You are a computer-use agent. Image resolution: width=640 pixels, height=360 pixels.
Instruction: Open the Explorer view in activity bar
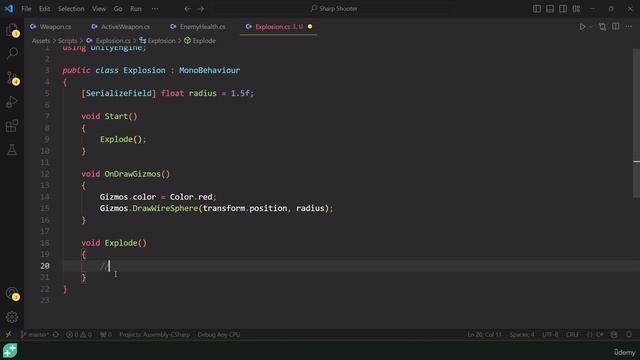tap(12, 30)
